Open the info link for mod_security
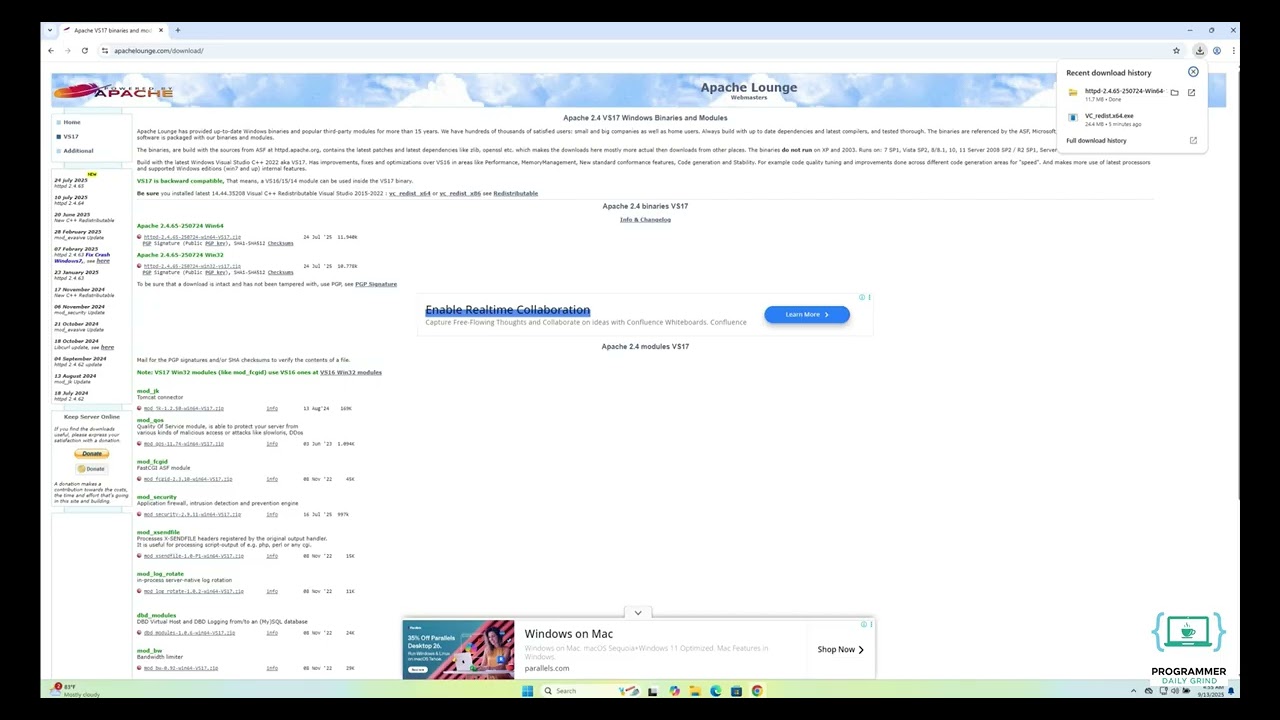Screen dimensions: 1280x720 click(272, 515)
